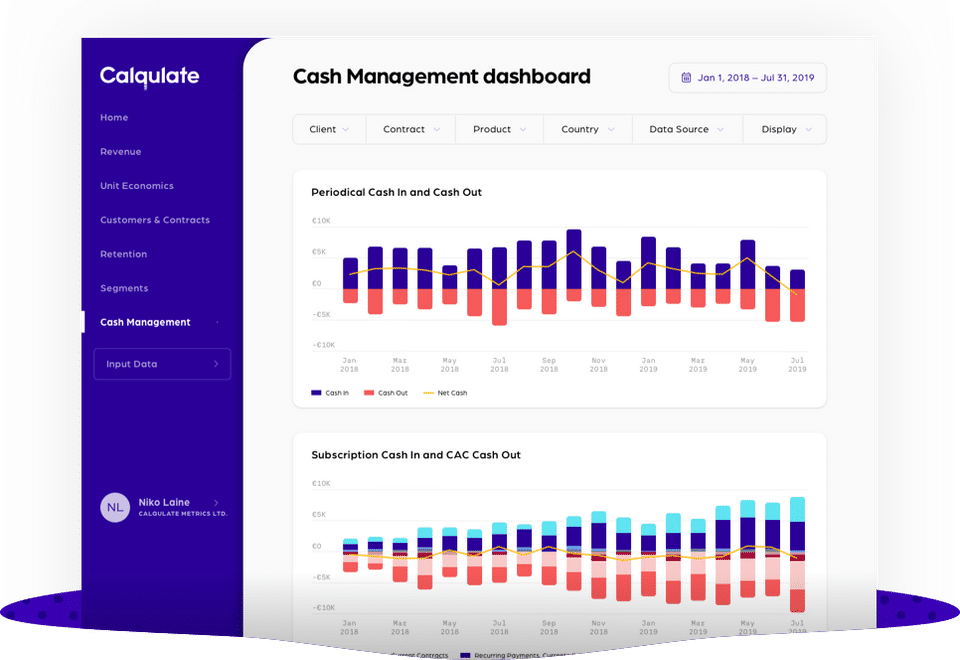Image resolution: width=960 pixels, height=660 pixels.
Task: Click the arrow inside Input Data button
Action: (x=216, y=364)
